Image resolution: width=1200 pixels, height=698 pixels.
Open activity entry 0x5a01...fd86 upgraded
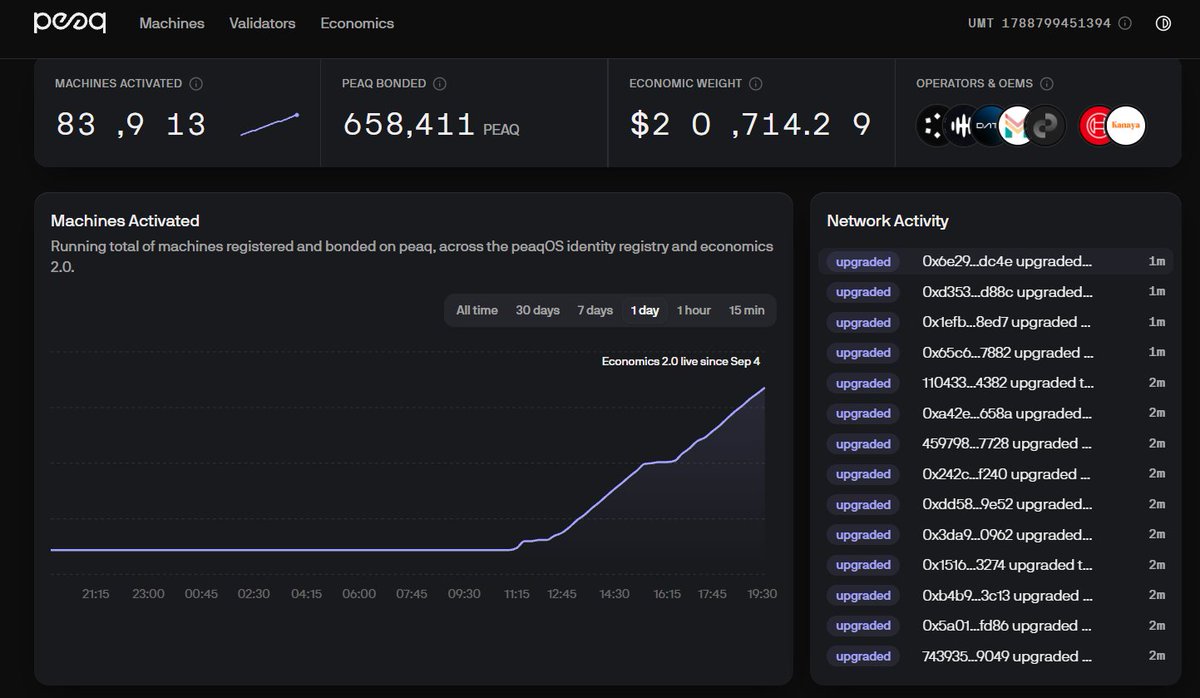coord(996,626)
